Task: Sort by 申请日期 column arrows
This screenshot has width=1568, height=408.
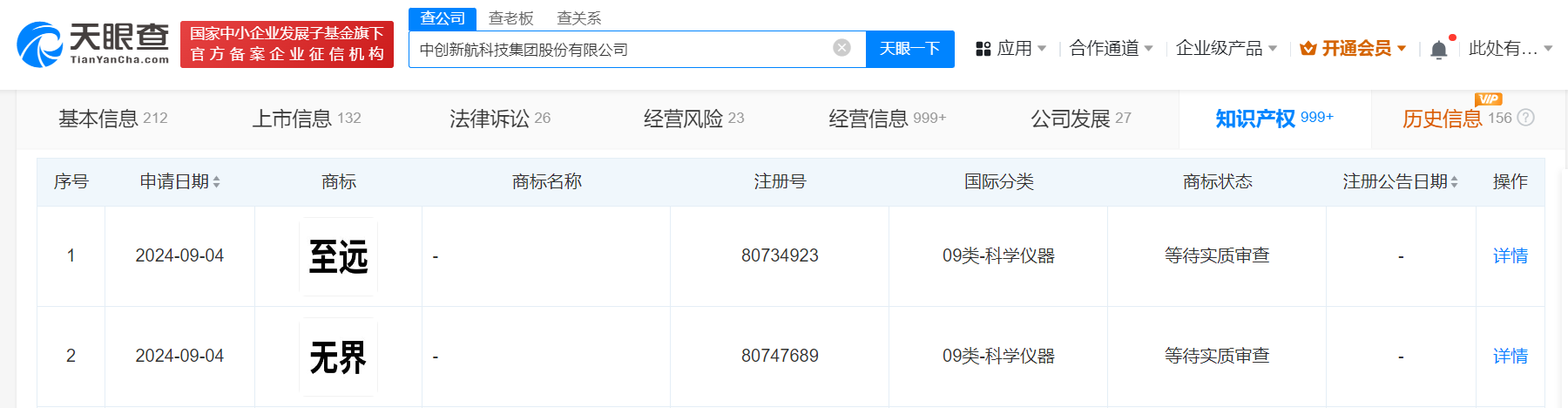Action: 216,181
